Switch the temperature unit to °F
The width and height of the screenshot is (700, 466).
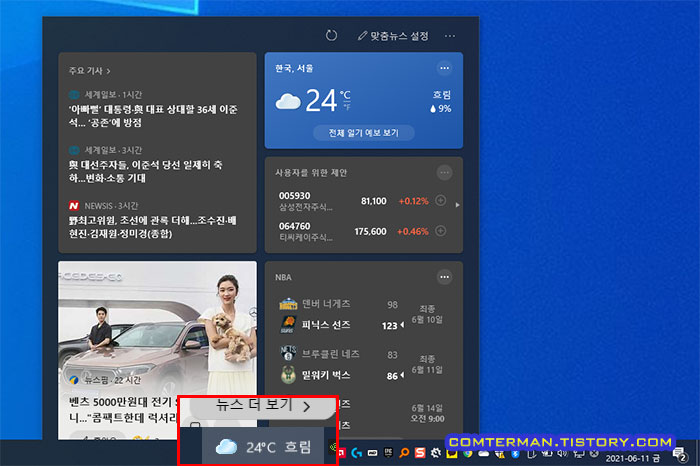[x=346, y=106]
